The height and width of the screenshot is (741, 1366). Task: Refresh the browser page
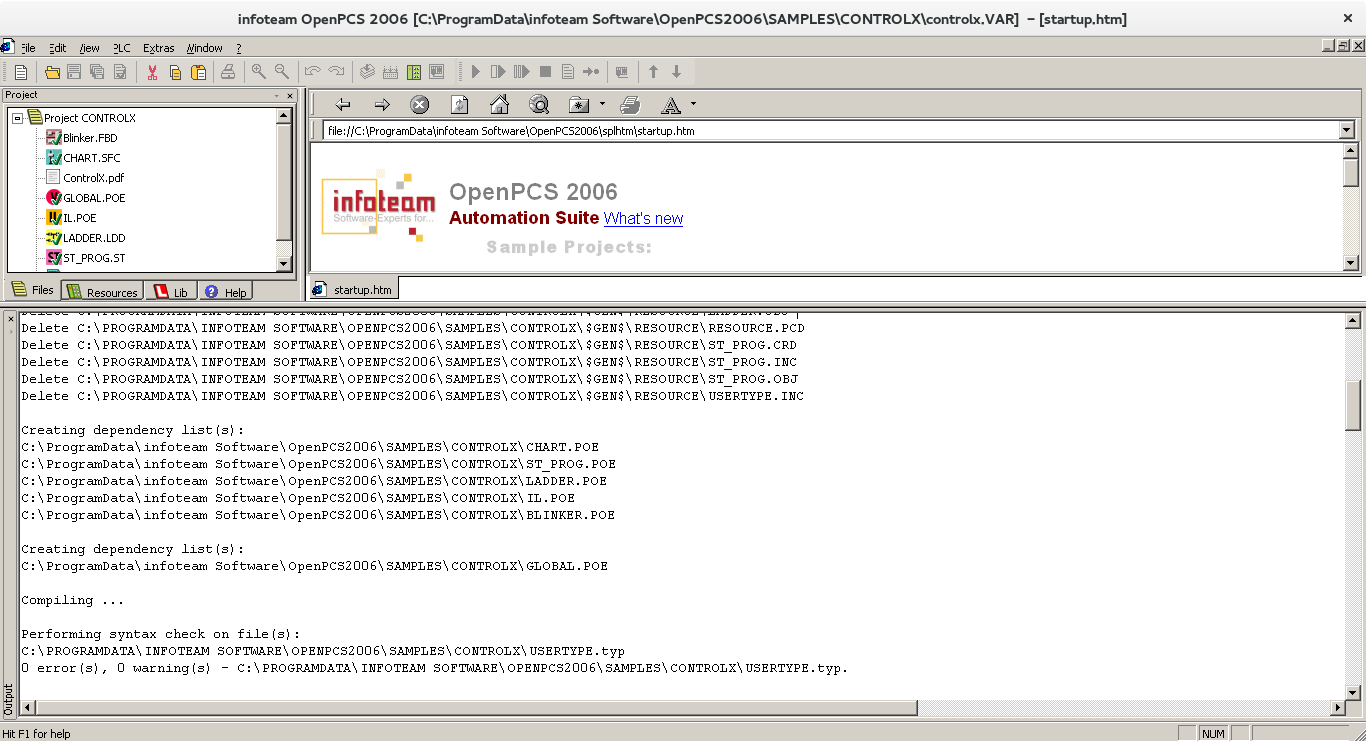click(459, 105)
